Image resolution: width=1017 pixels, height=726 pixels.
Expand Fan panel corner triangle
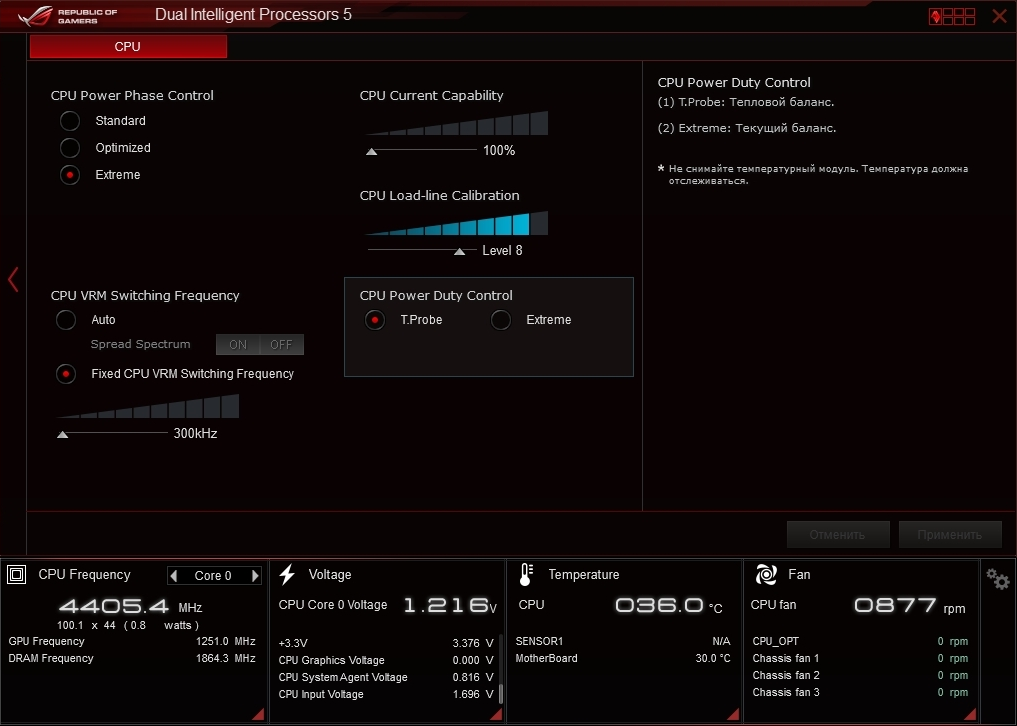pos(970,714)
